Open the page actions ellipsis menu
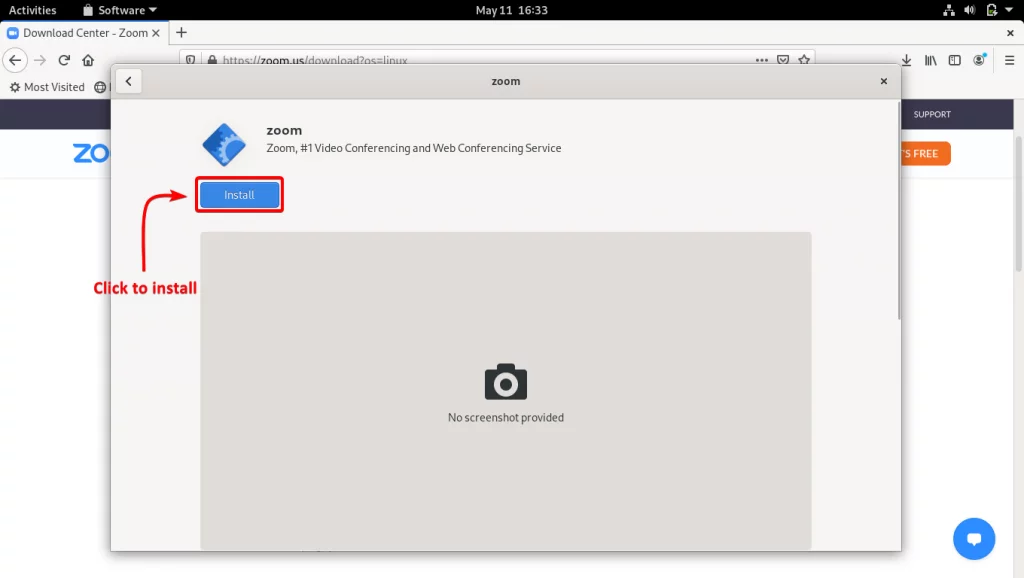The image size is (1024, 578). 762,60
